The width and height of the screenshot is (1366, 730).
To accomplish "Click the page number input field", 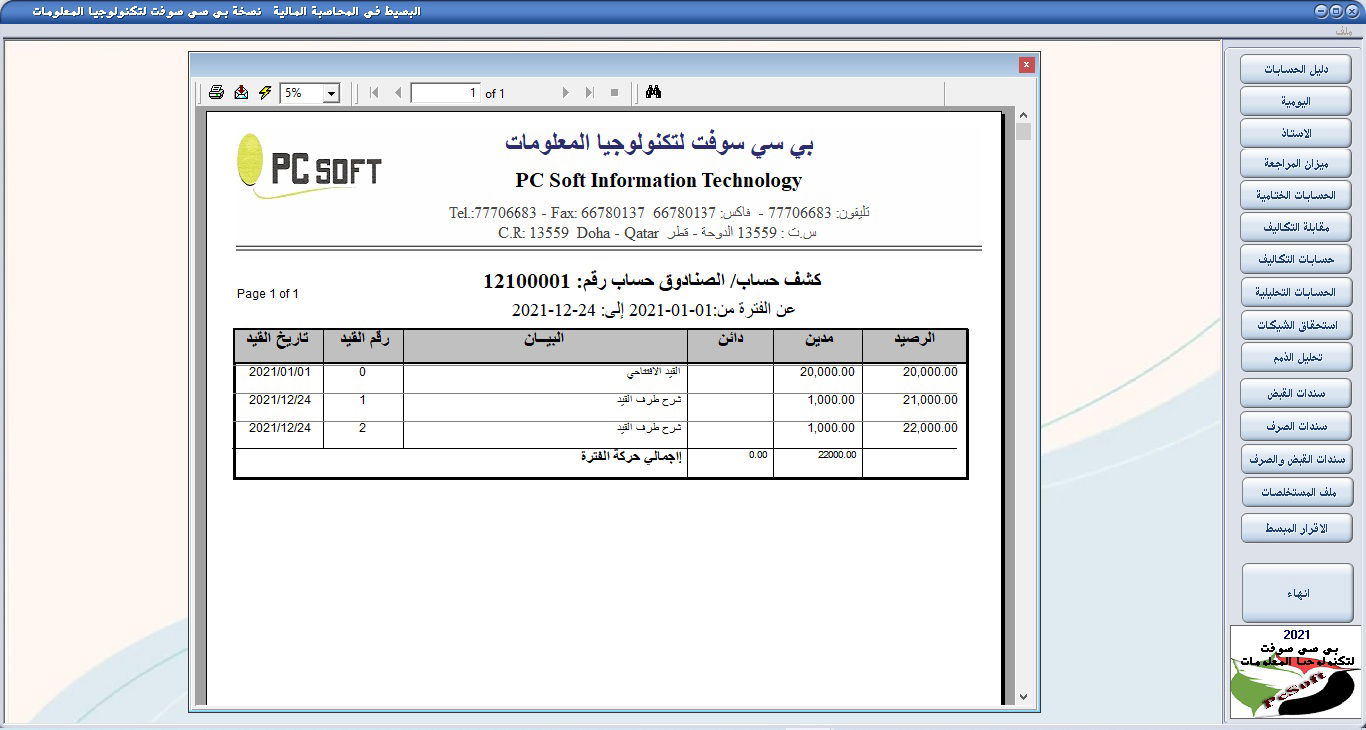I will click(445, 93).
